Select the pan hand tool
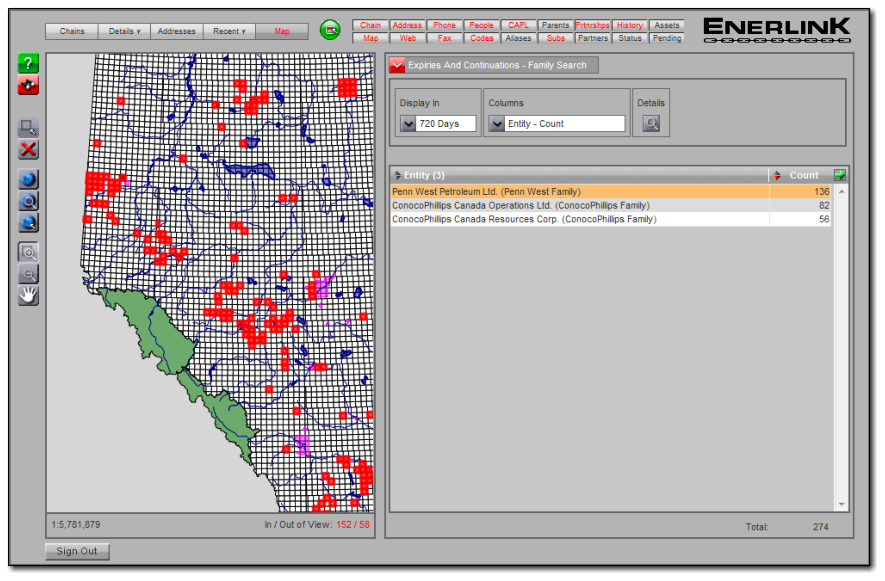Viewport: 885px width, 581px height. tap(28, 295)
